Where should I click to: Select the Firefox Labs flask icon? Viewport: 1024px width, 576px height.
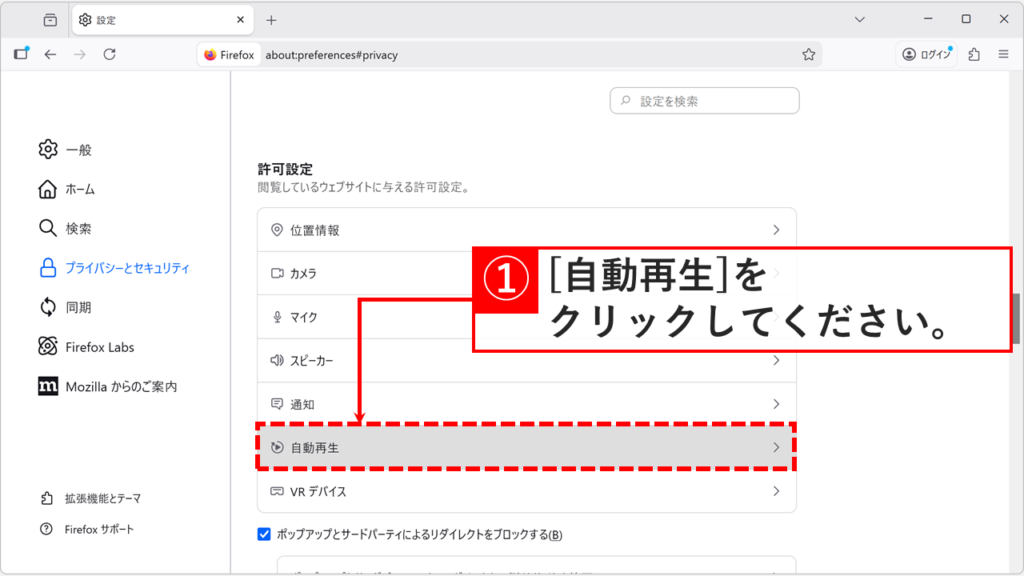47,346
